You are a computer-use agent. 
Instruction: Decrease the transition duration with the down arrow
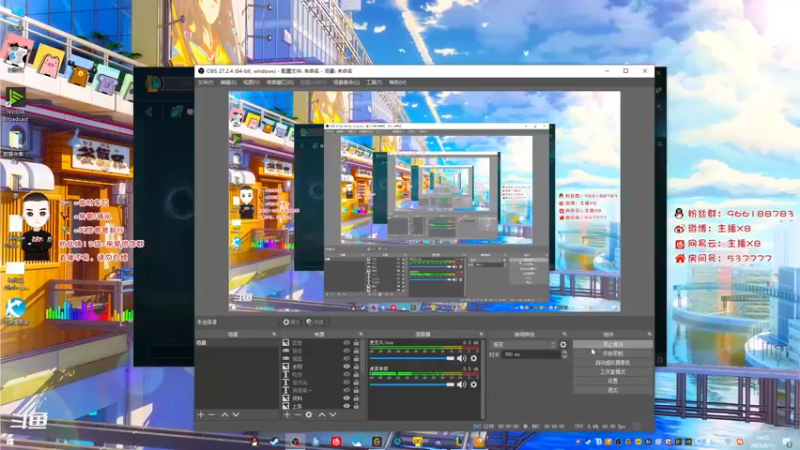(x=564, y=356)
